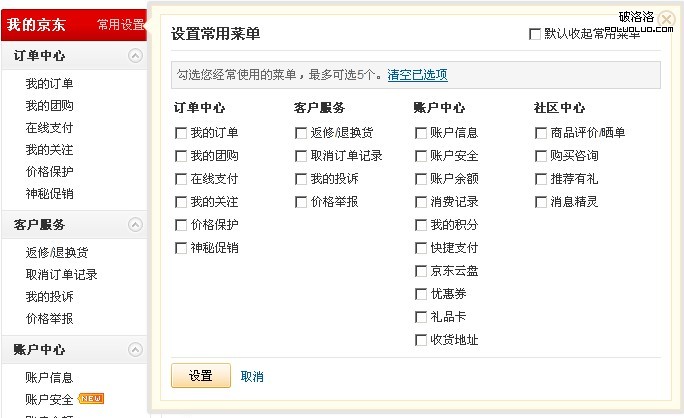Screen dimensions: 684x418
Task: Tick the 京东云盘 checkbox
Action: (421, 271)
